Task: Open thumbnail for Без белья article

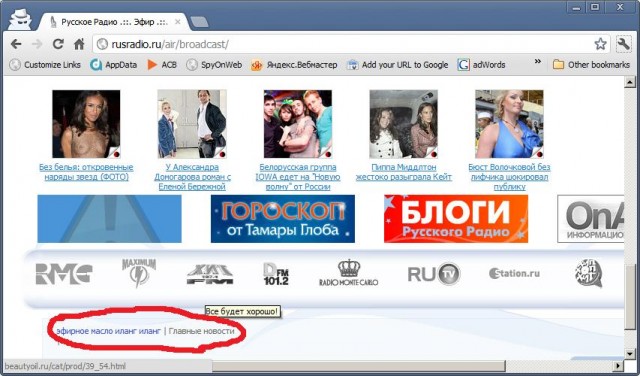Action: 86,124
